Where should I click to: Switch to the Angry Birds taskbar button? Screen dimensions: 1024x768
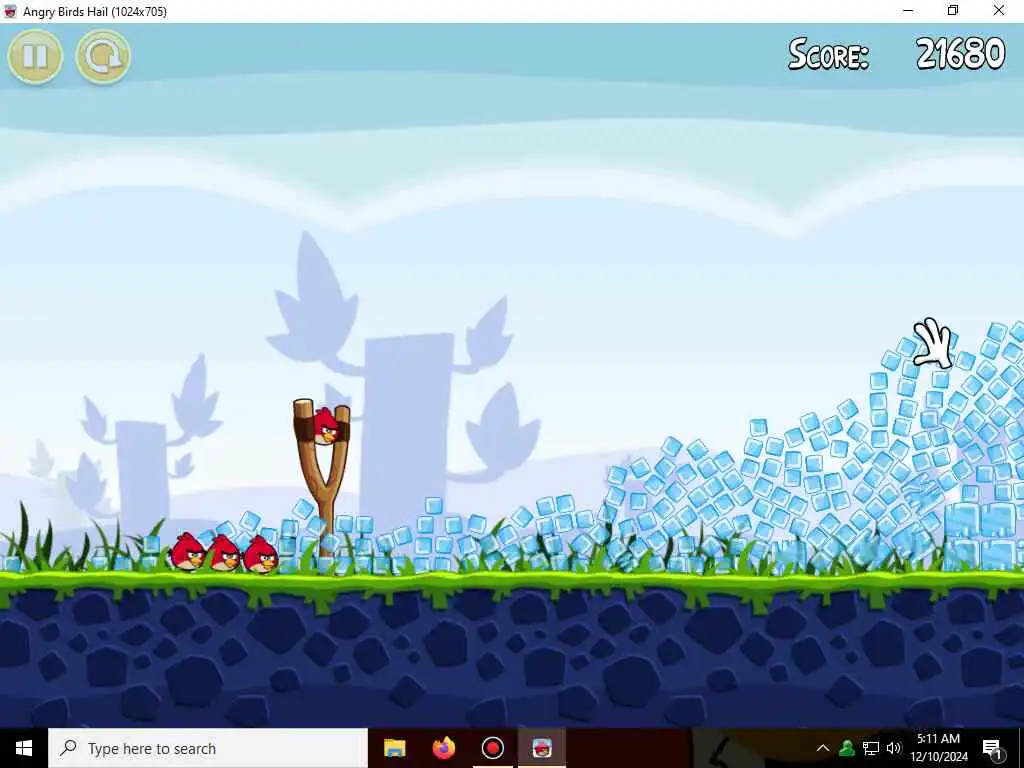tap(542, 748)
